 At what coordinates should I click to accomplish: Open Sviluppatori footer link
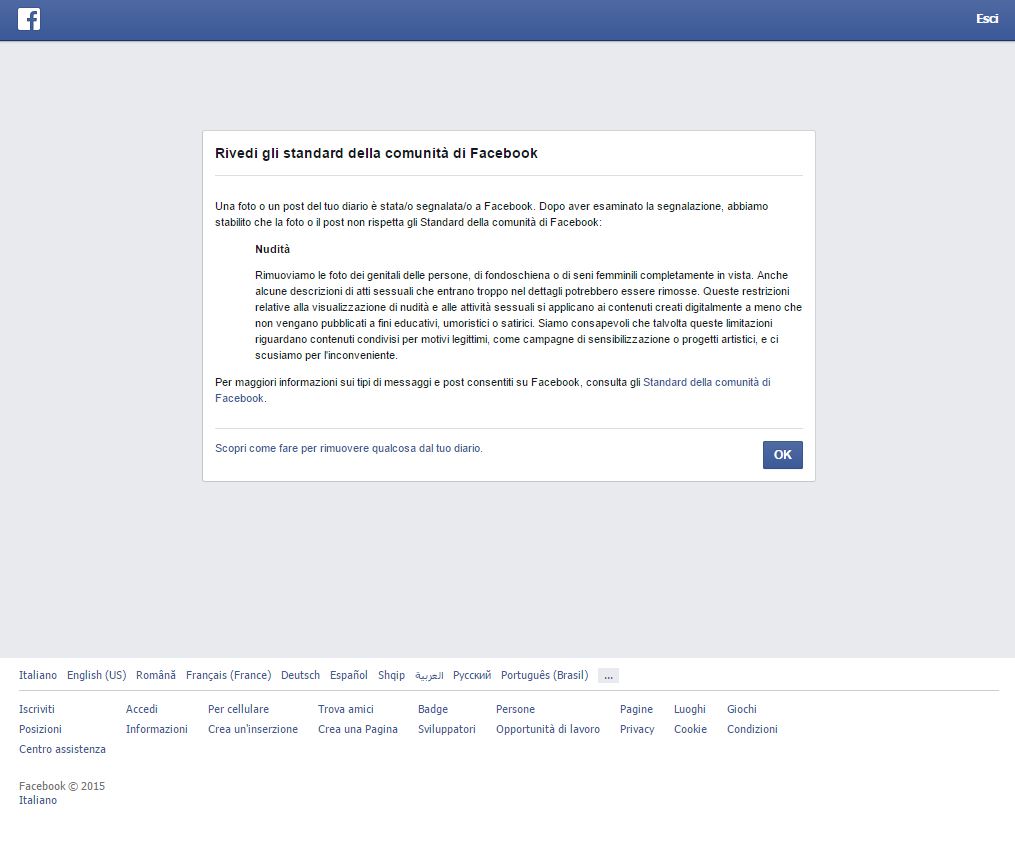[447, 729]
